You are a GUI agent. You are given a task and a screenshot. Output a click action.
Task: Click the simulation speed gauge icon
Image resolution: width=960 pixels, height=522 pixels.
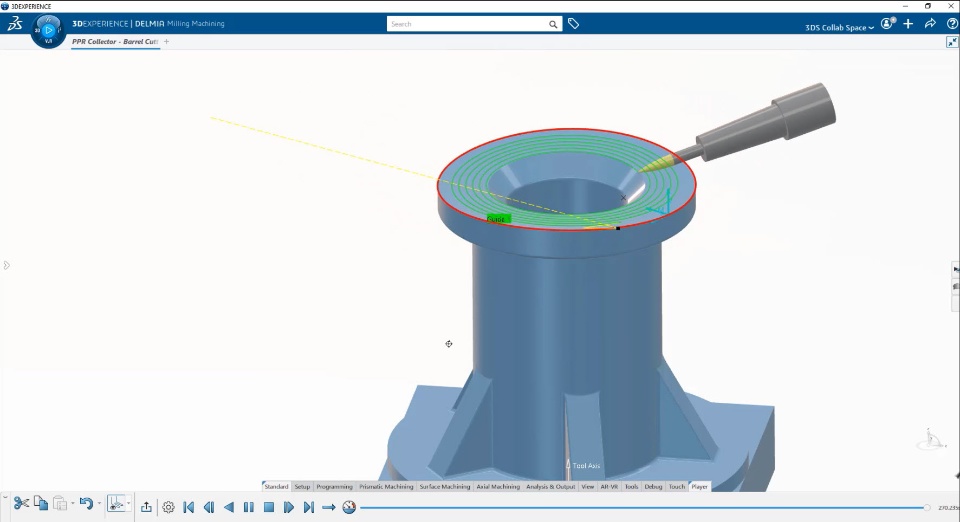pyautogui.click(x=349, y=507)
